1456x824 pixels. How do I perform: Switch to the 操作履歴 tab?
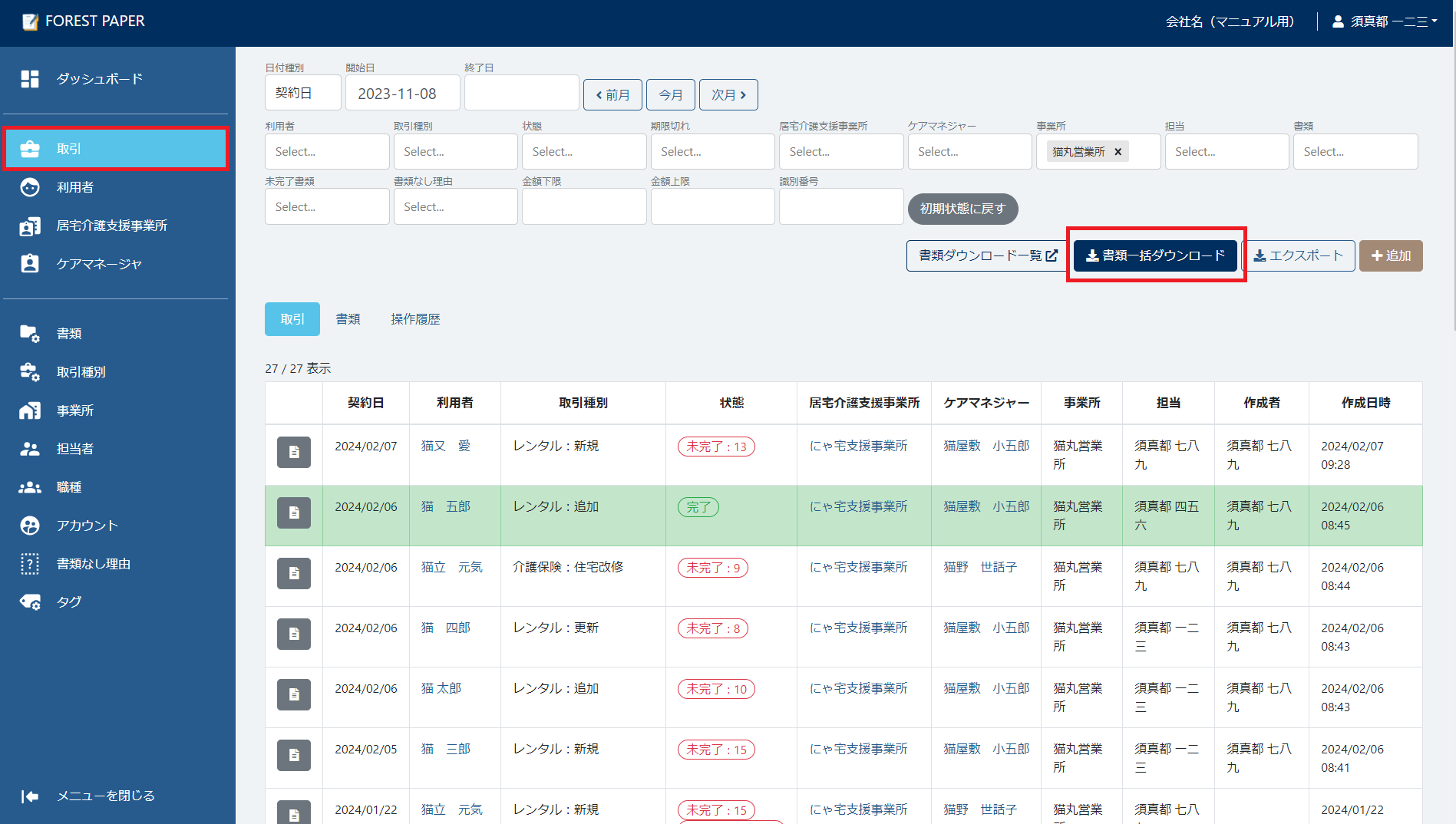[415, 319]
